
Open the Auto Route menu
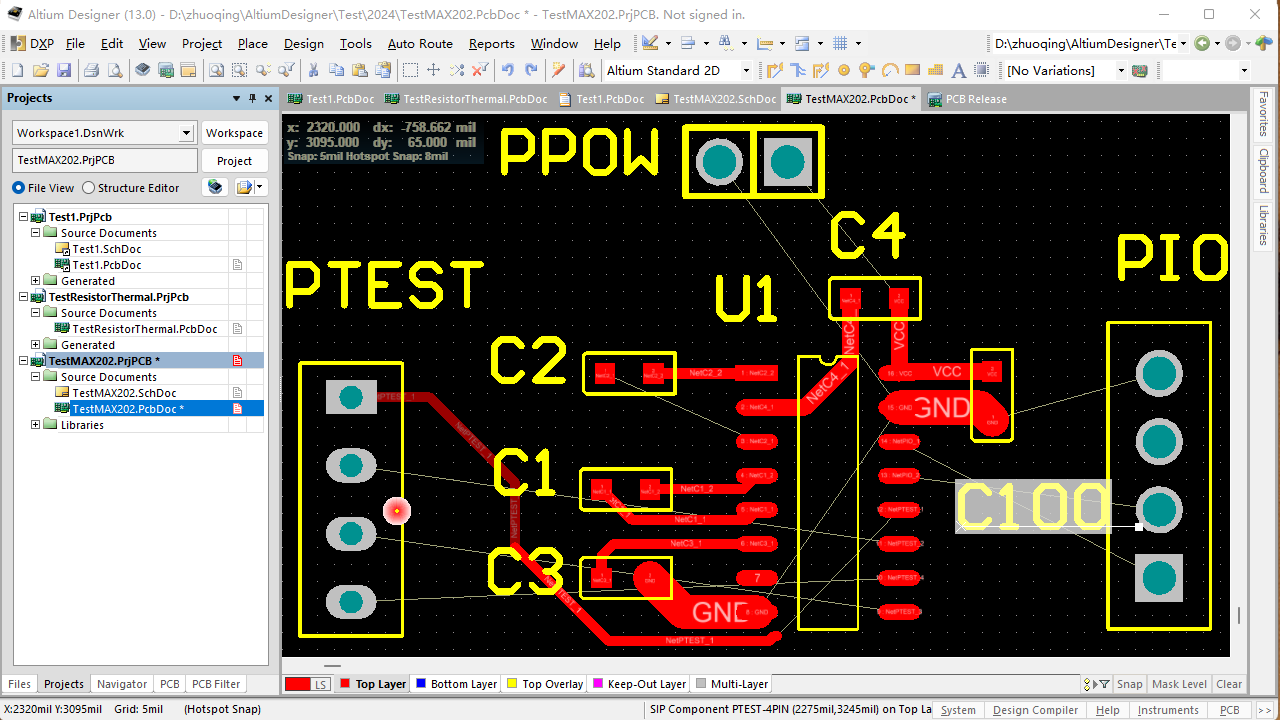420,43
